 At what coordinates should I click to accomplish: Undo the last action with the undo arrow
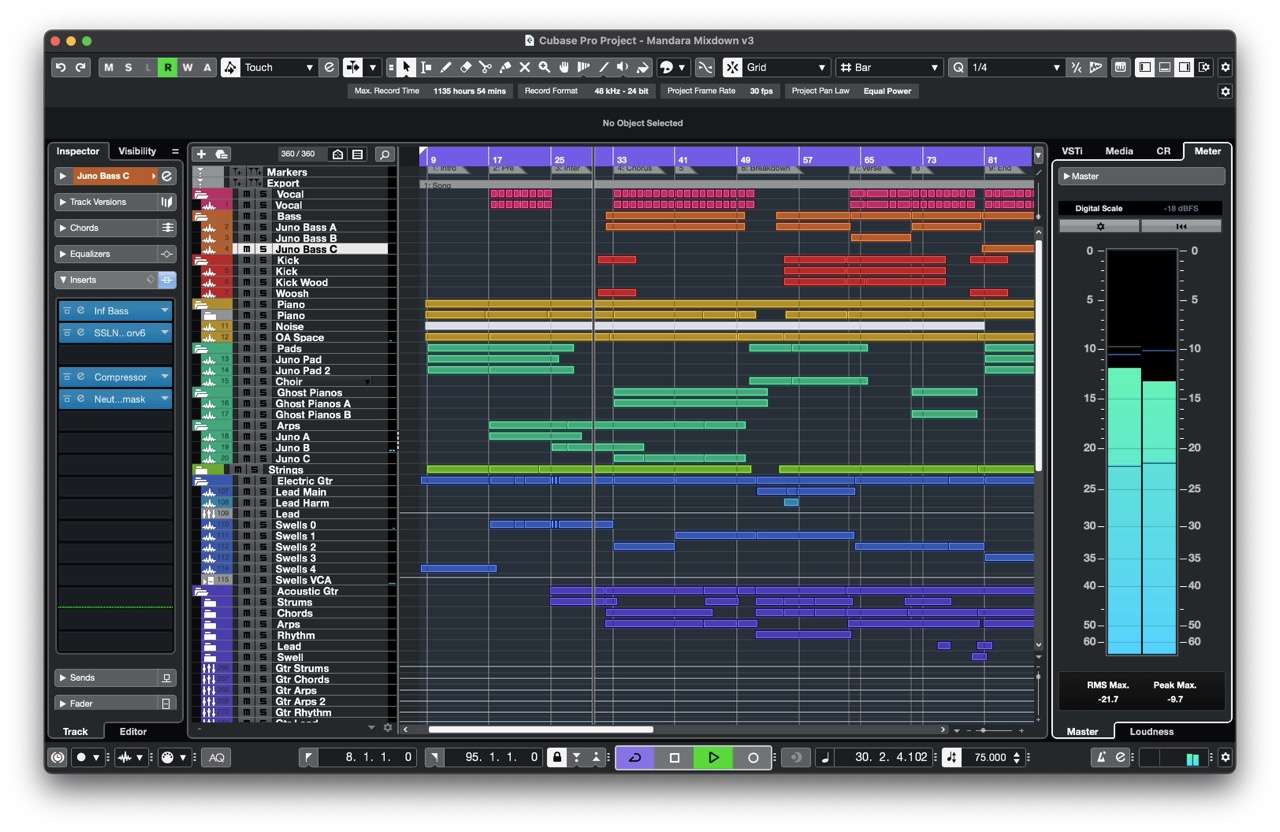point(61,67)
